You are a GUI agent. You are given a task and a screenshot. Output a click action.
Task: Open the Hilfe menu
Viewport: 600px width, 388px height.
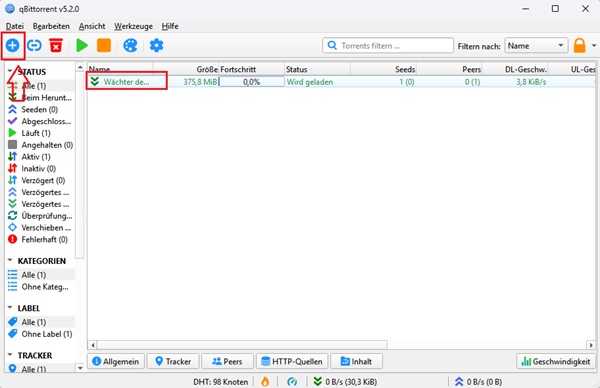(170, 26)
